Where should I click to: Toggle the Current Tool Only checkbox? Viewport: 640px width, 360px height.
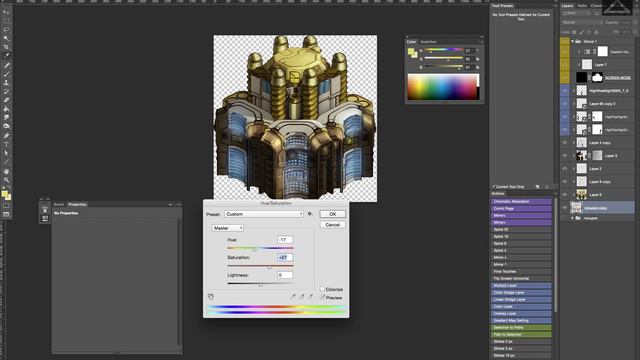pos(493,187)
